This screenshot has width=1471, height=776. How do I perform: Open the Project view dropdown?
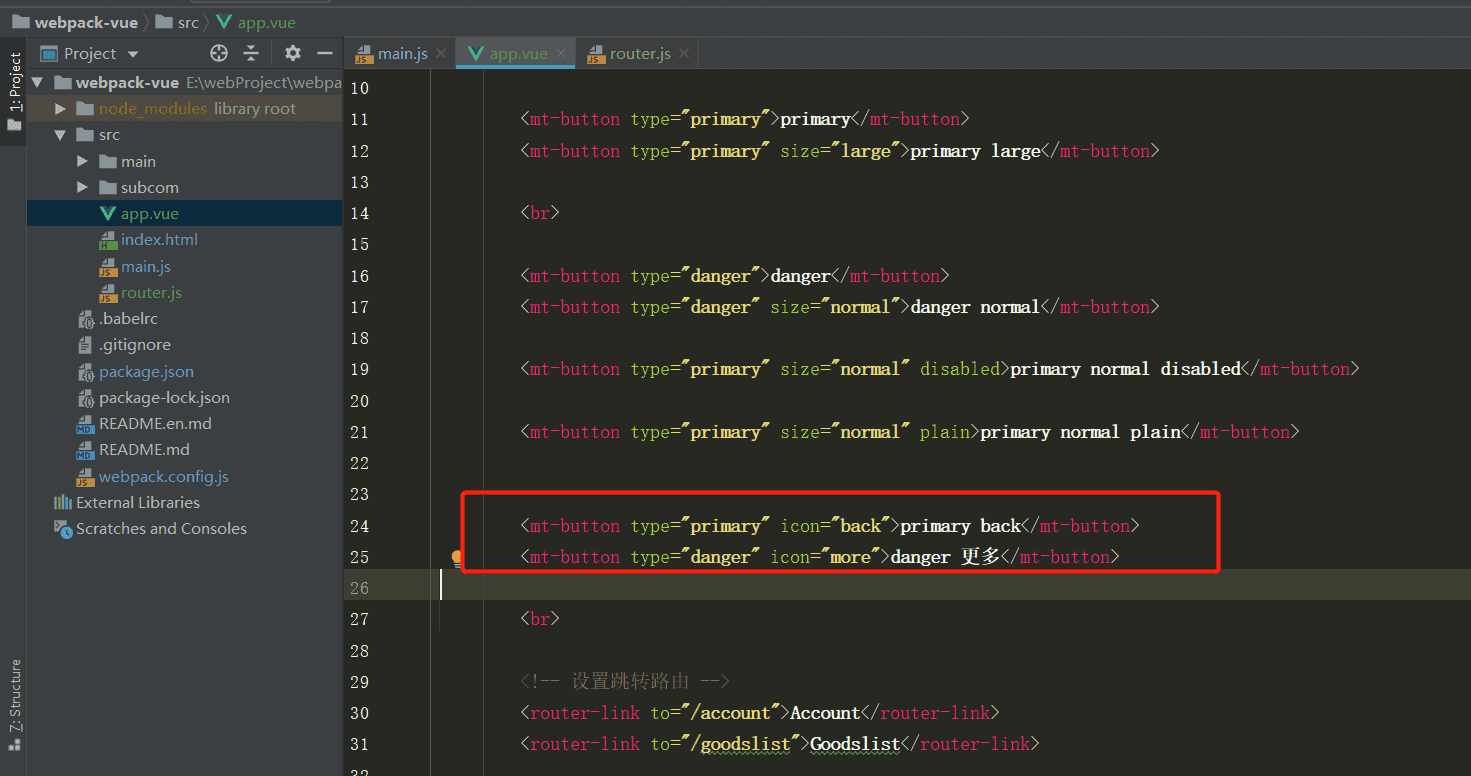[x=133, y=54]
